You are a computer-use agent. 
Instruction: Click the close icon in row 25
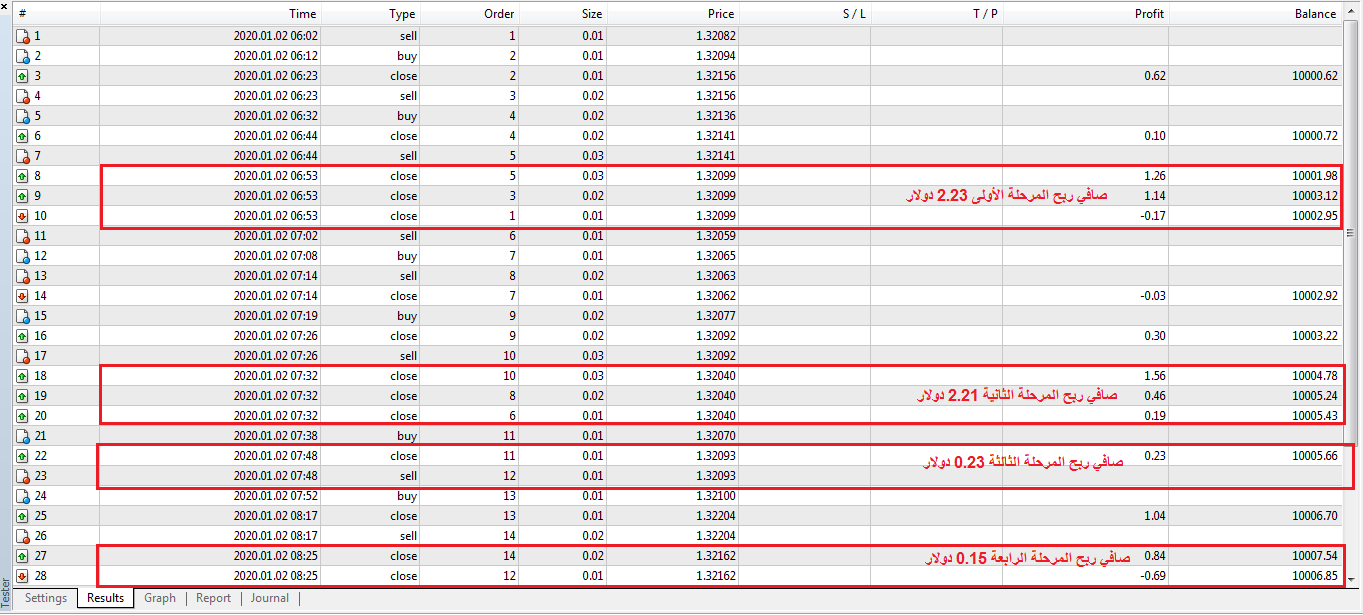click(x=23, y=516)
